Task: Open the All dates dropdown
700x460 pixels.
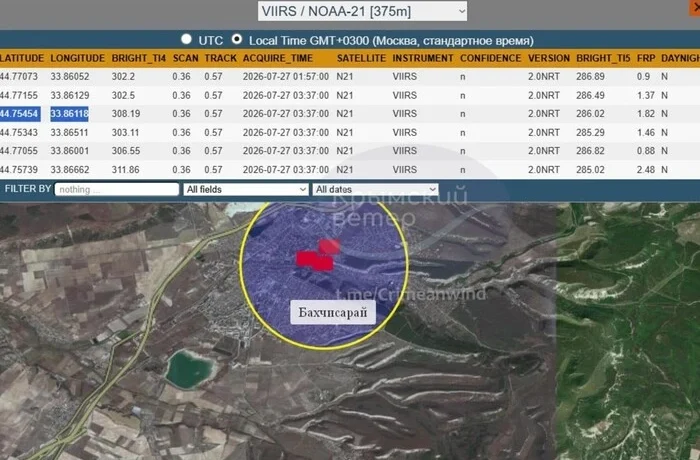Action: 375,189
